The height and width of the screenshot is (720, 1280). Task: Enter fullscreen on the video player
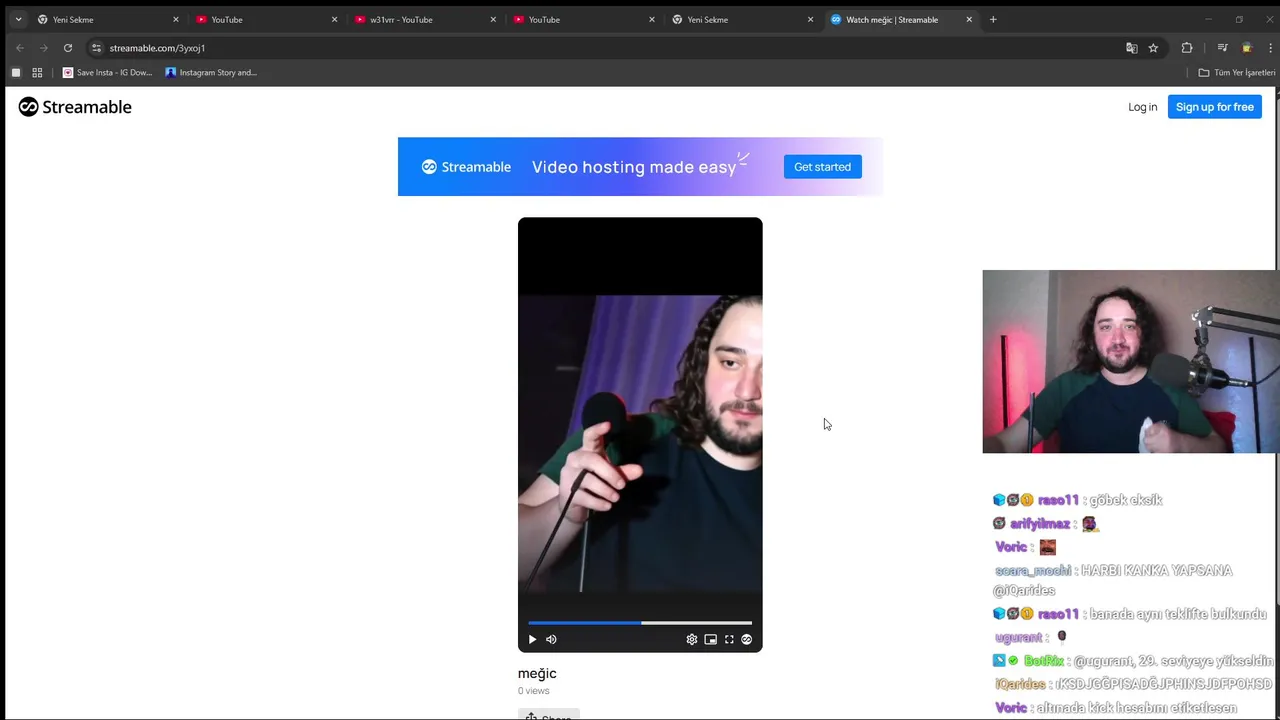[x=729, y=639]
